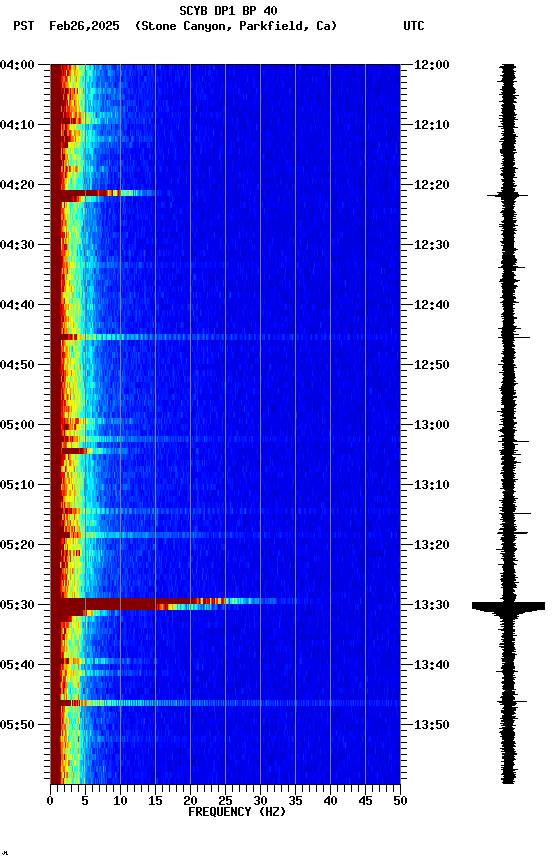The image size is (552, 864).
Task: Click the 04:40 PST time label
Action: (x=17, y=305)
